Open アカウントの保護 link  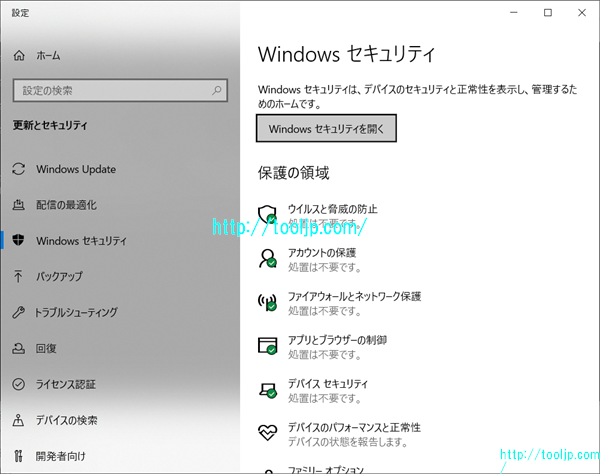click(322, 253)
